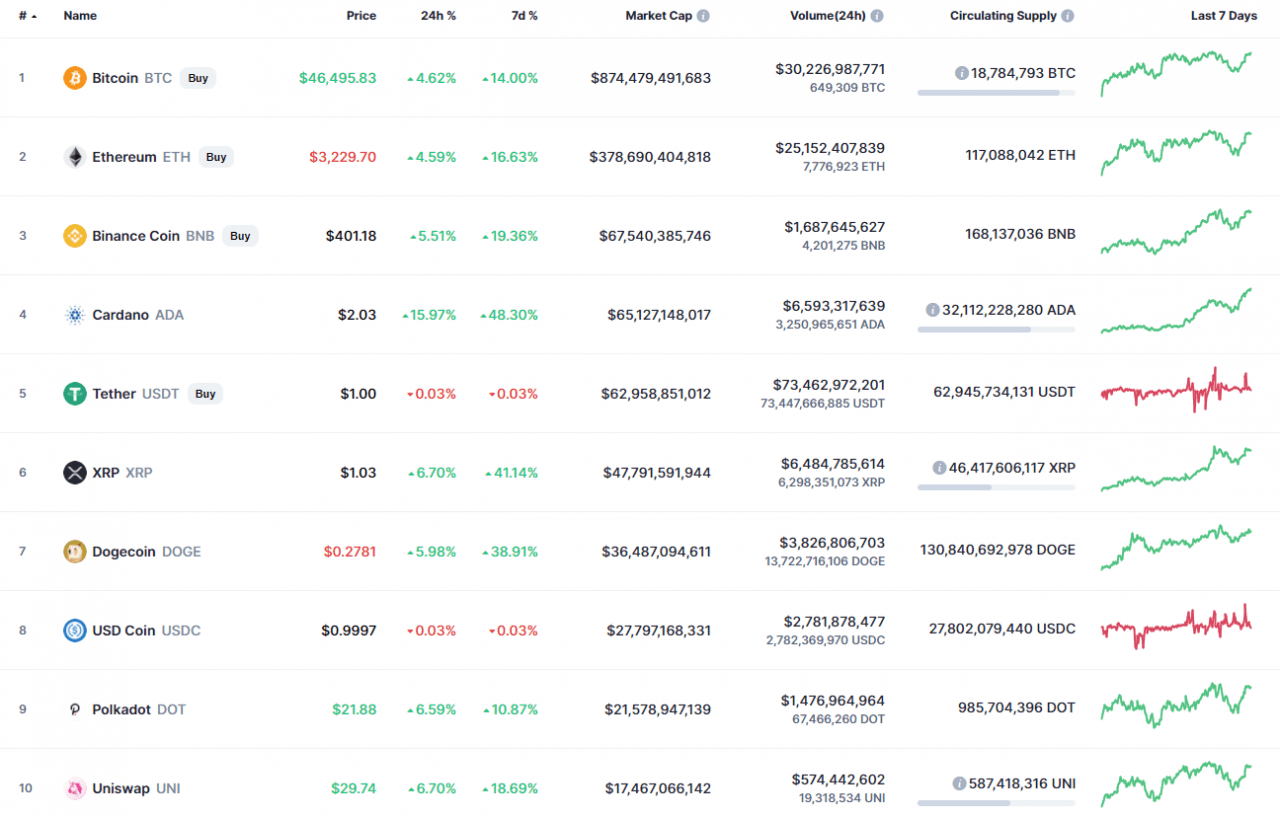The width and height of the screenshot is (1280, 816).
Task: Open the Uniswap UNI name link
Action: 136,788
